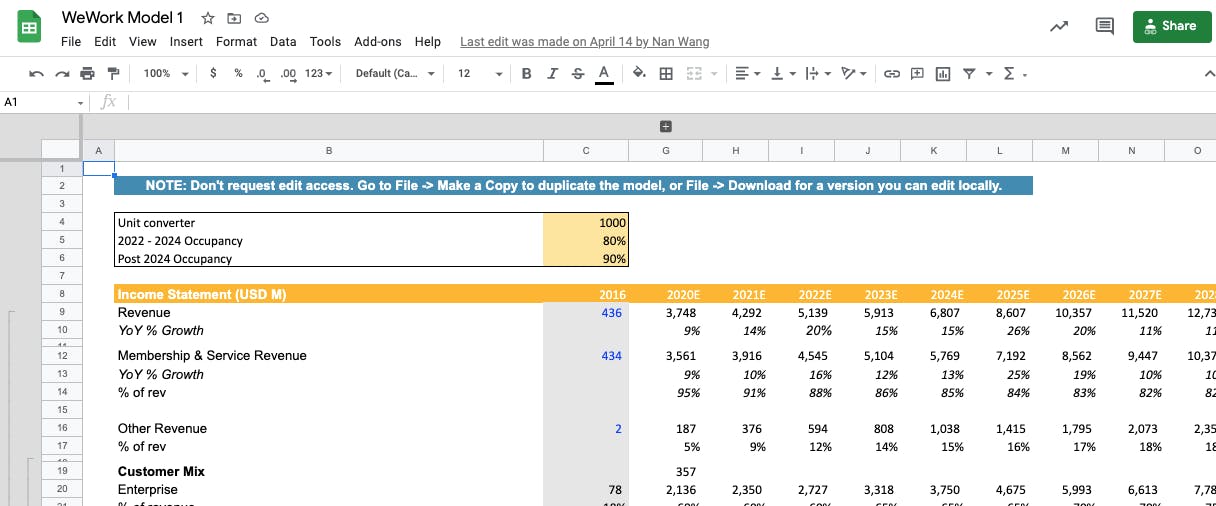Print the spreadsheet using the printer icon
1216x506 pixels.
(x=87, y=73)
